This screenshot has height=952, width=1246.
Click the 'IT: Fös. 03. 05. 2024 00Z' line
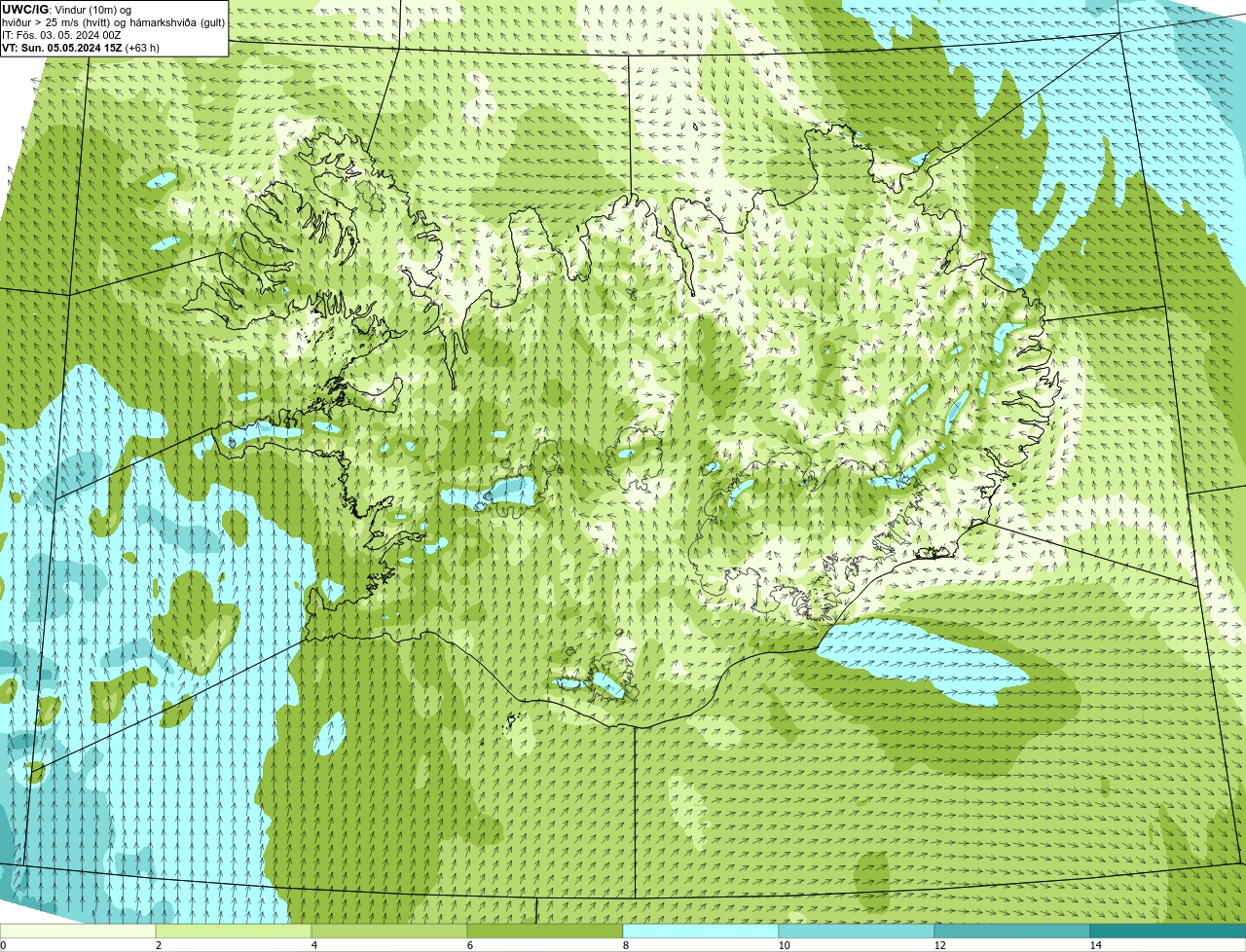click(61, 35)
